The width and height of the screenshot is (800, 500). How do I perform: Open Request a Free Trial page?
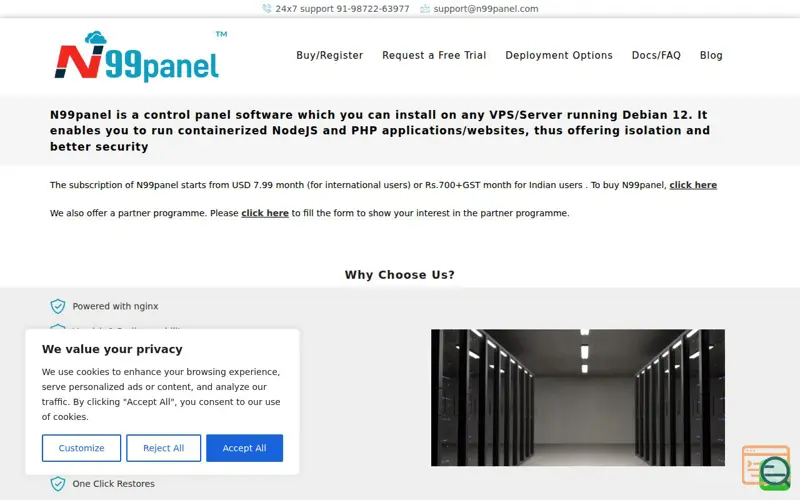pos(434,55)
